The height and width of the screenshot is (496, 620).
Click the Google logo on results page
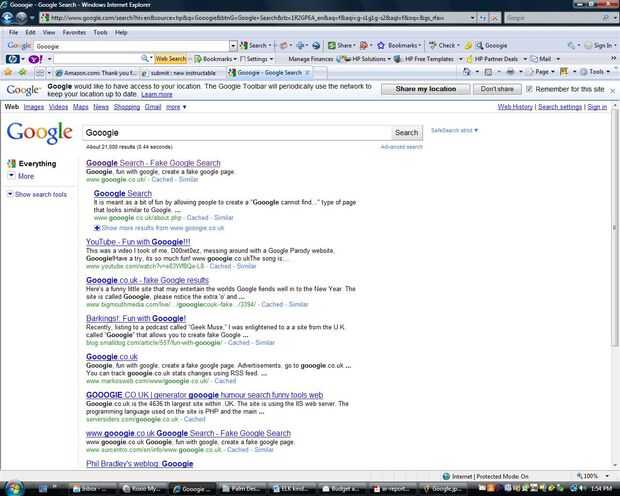pos(40,132)
